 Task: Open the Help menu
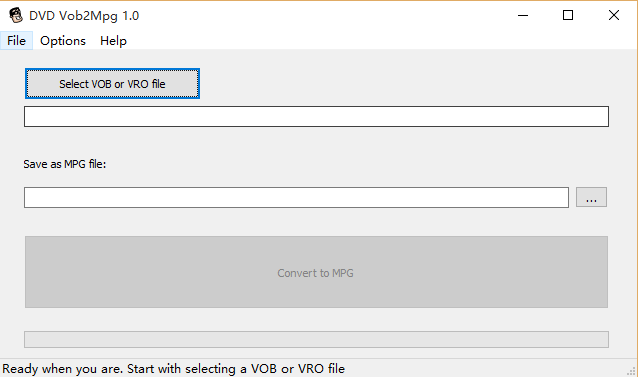(x=113, y=41)
